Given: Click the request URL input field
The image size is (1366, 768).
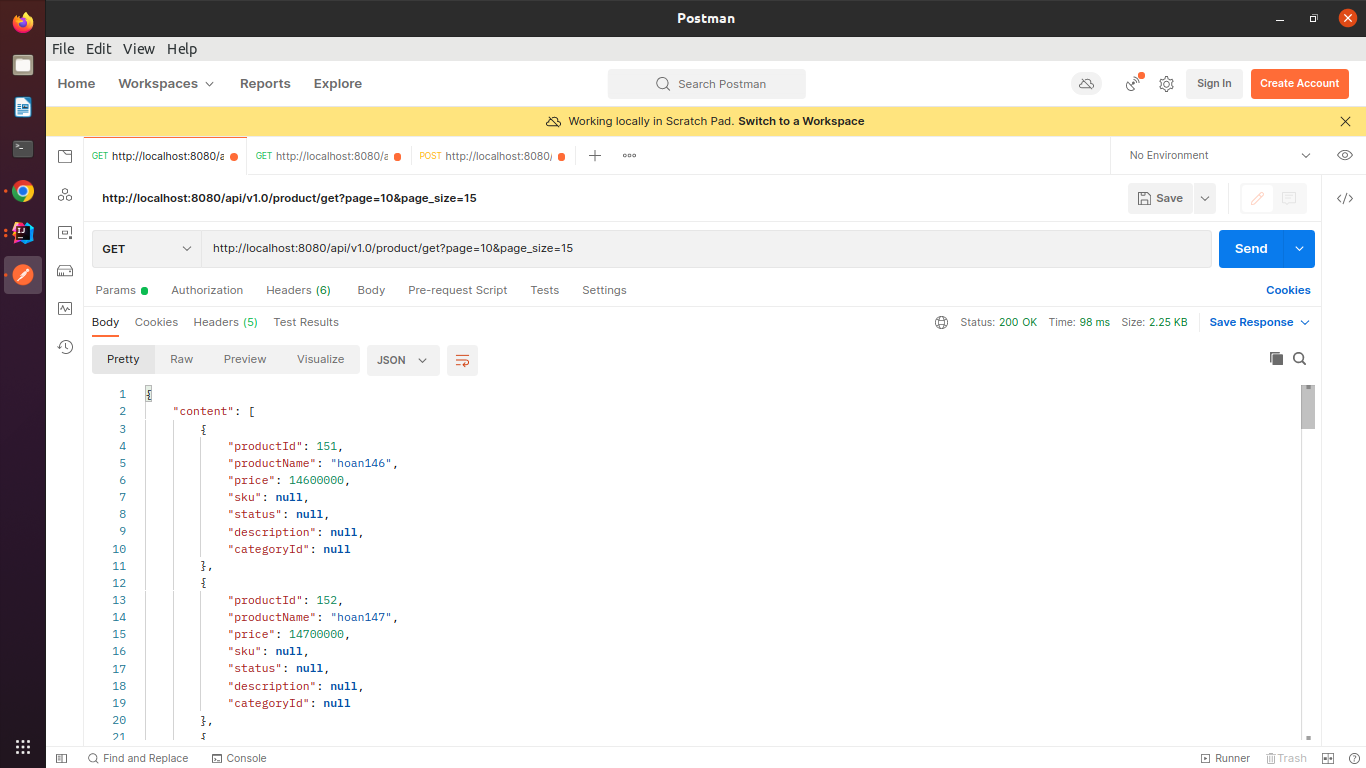Looking at the screenshot, I should [x=706, y=249].
